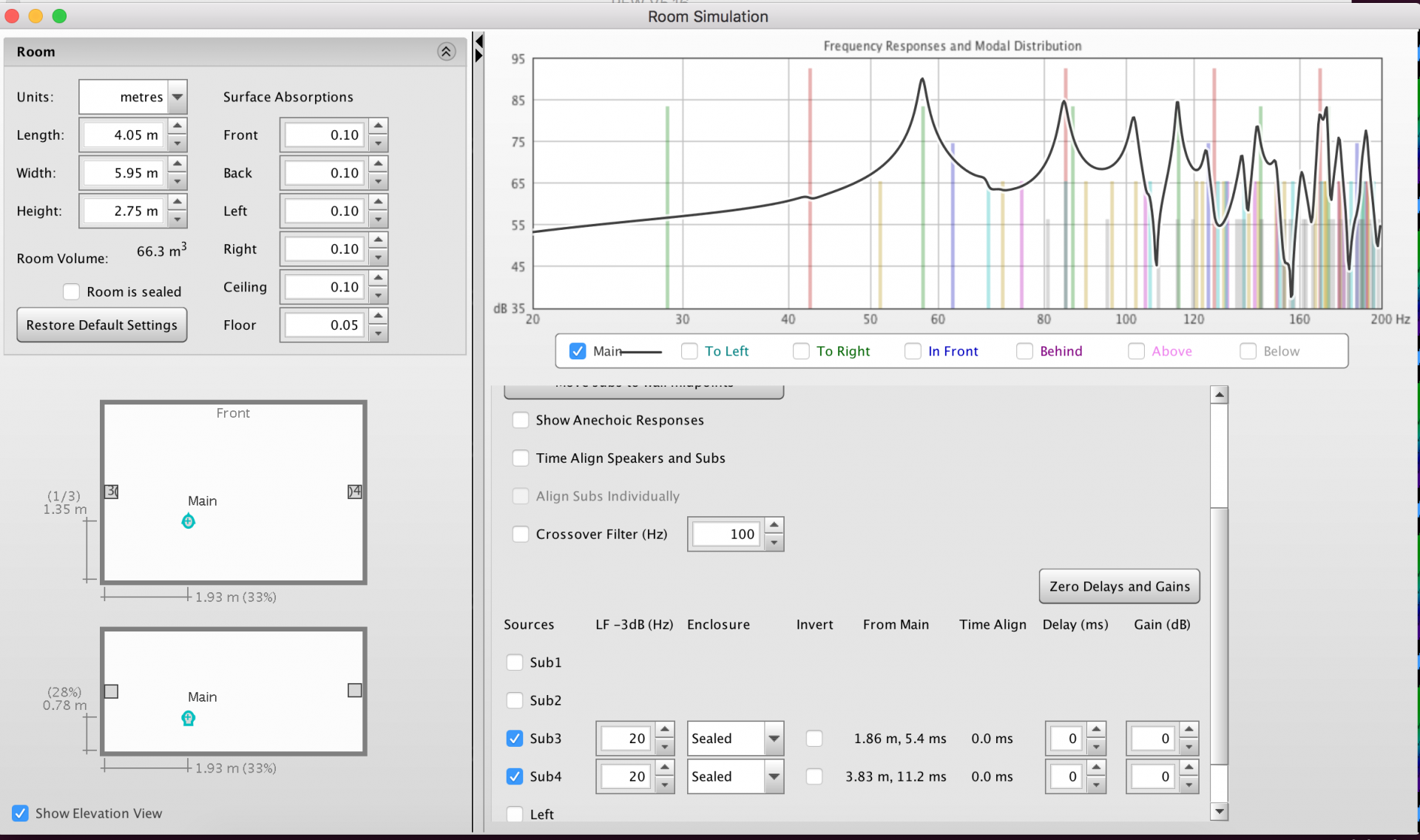The image size is (1420, 840).
Task: Enable the Sub1 source checkbox
Action: (x=515, y=663)
